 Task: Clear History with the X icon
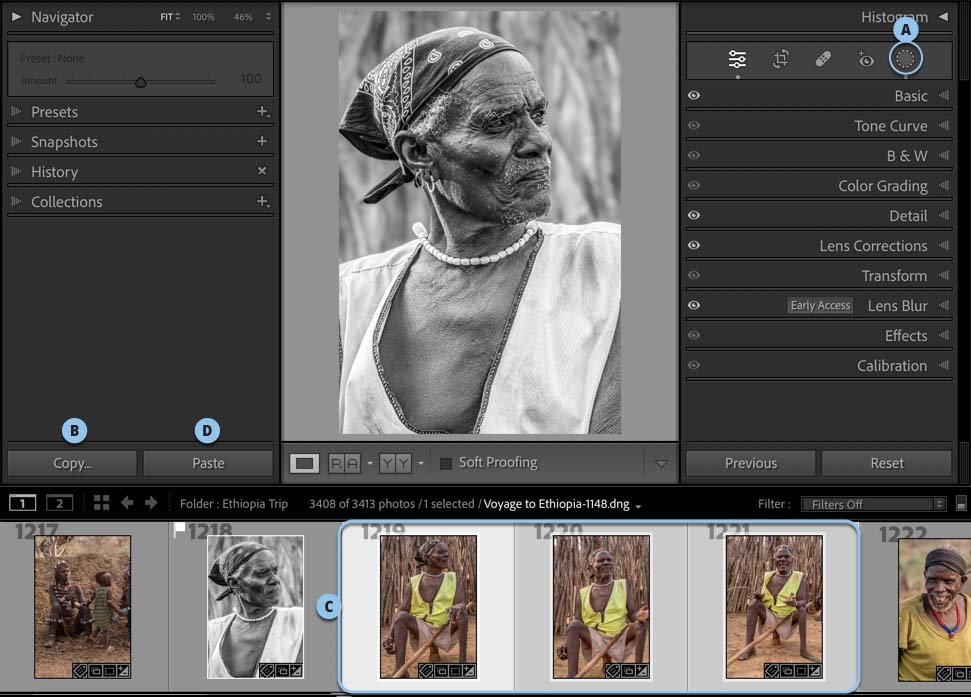tap(262, 171)
